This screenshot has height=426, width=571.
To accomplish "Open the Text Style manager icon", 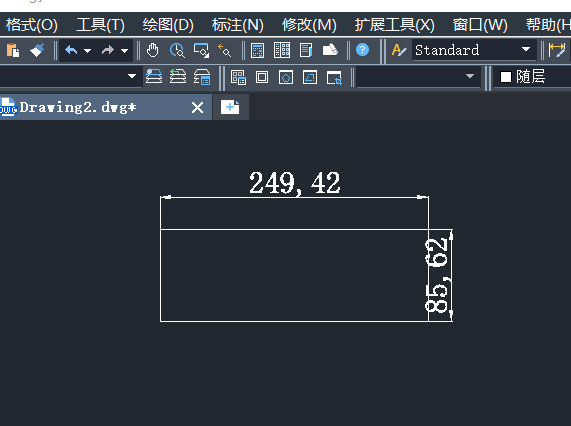I will pos(398,50).
